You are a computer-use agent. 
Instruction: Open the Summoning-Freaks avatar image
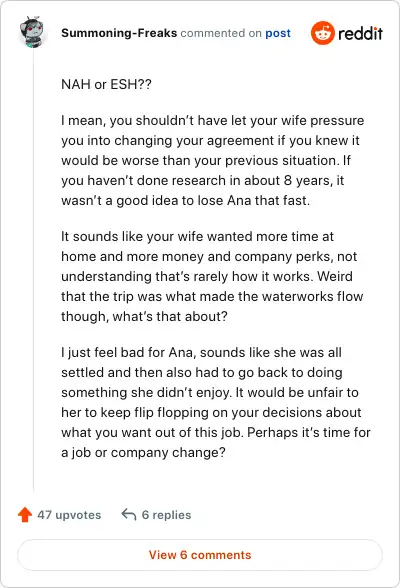pyautogui.click(x=32, y=32)
